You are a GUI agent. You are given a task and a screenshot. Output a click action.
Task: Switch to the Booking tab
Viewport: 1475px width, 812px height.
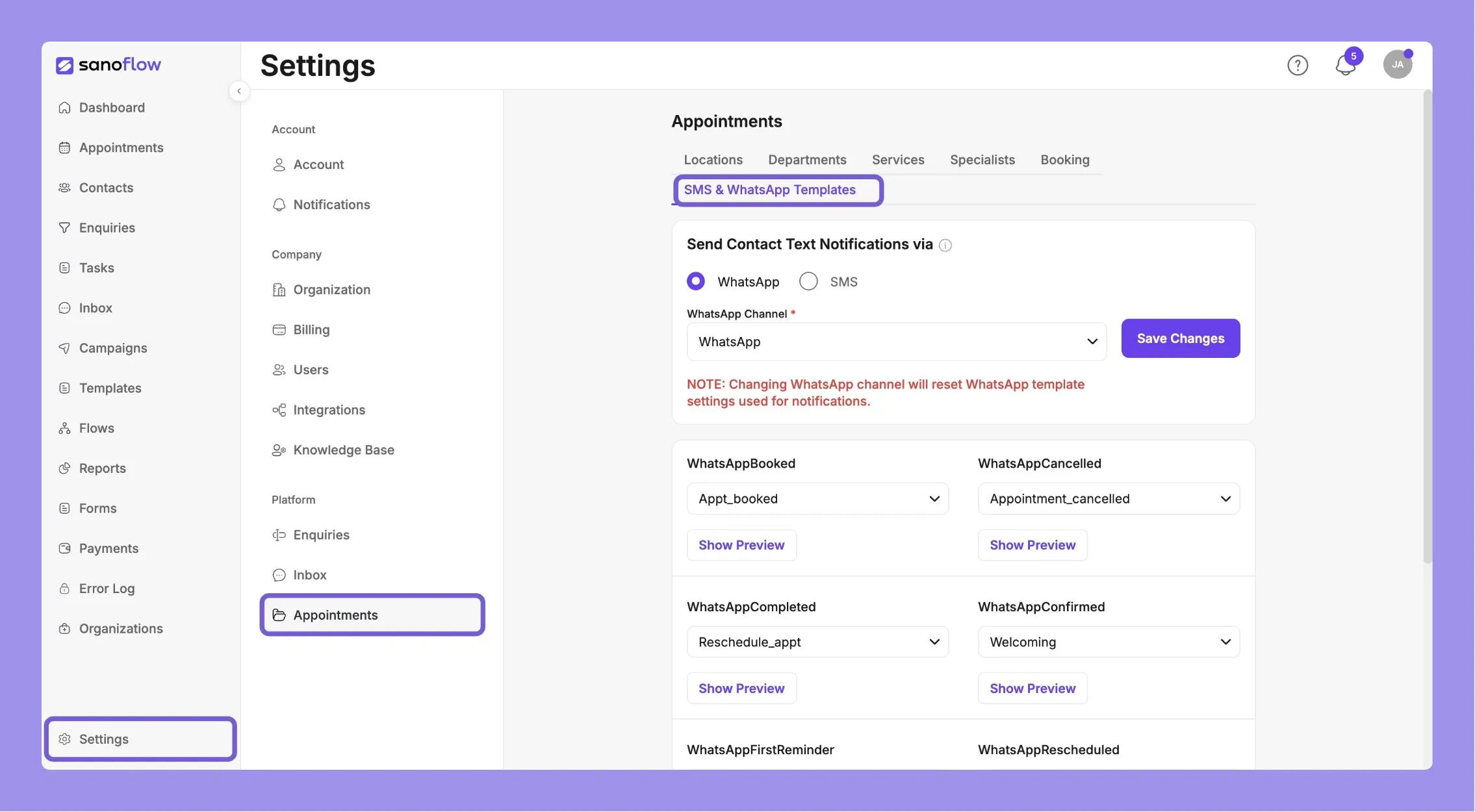click(1065, 160)
